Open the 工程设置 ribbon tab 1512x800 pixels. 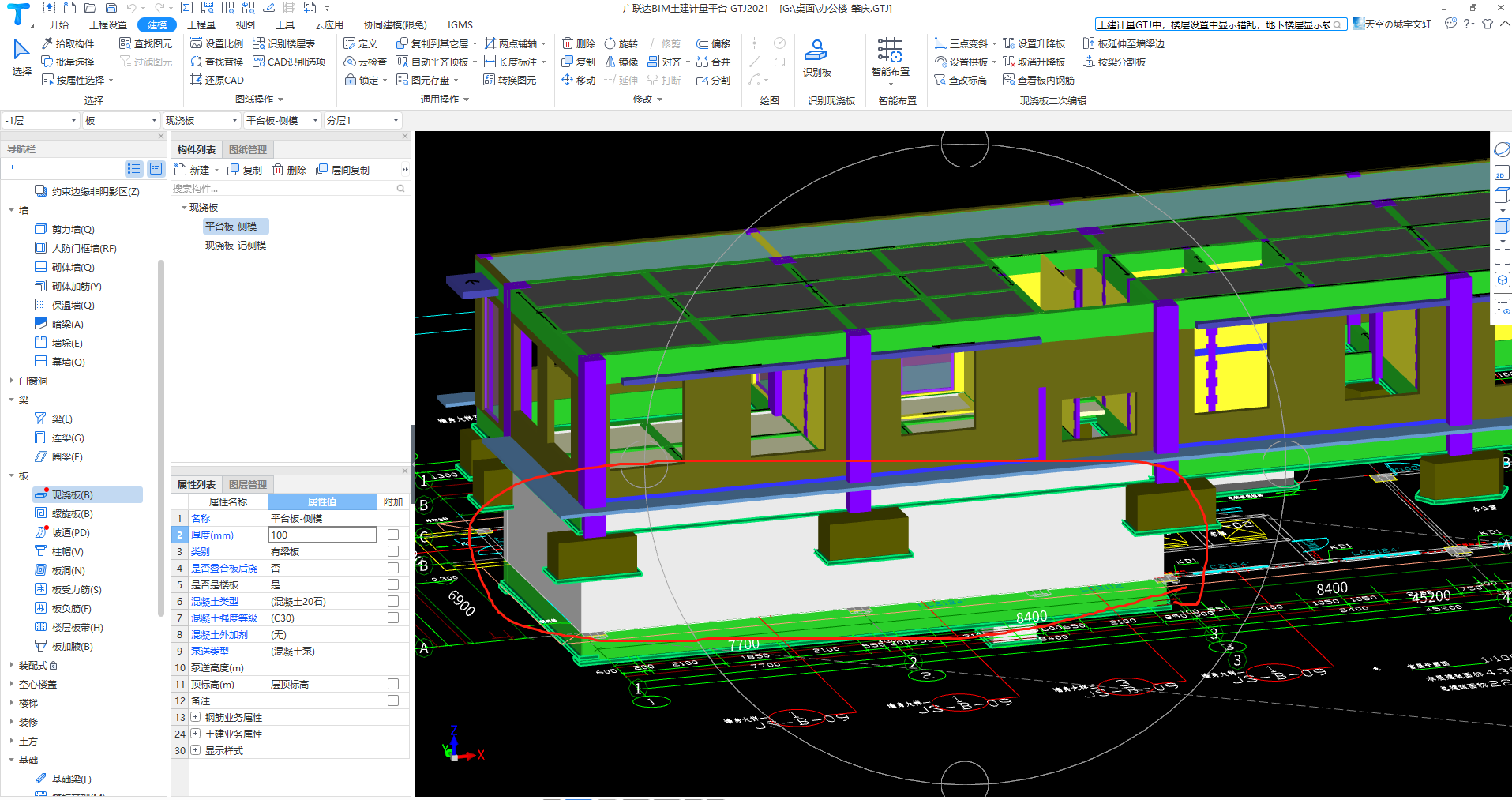point(108,24)
